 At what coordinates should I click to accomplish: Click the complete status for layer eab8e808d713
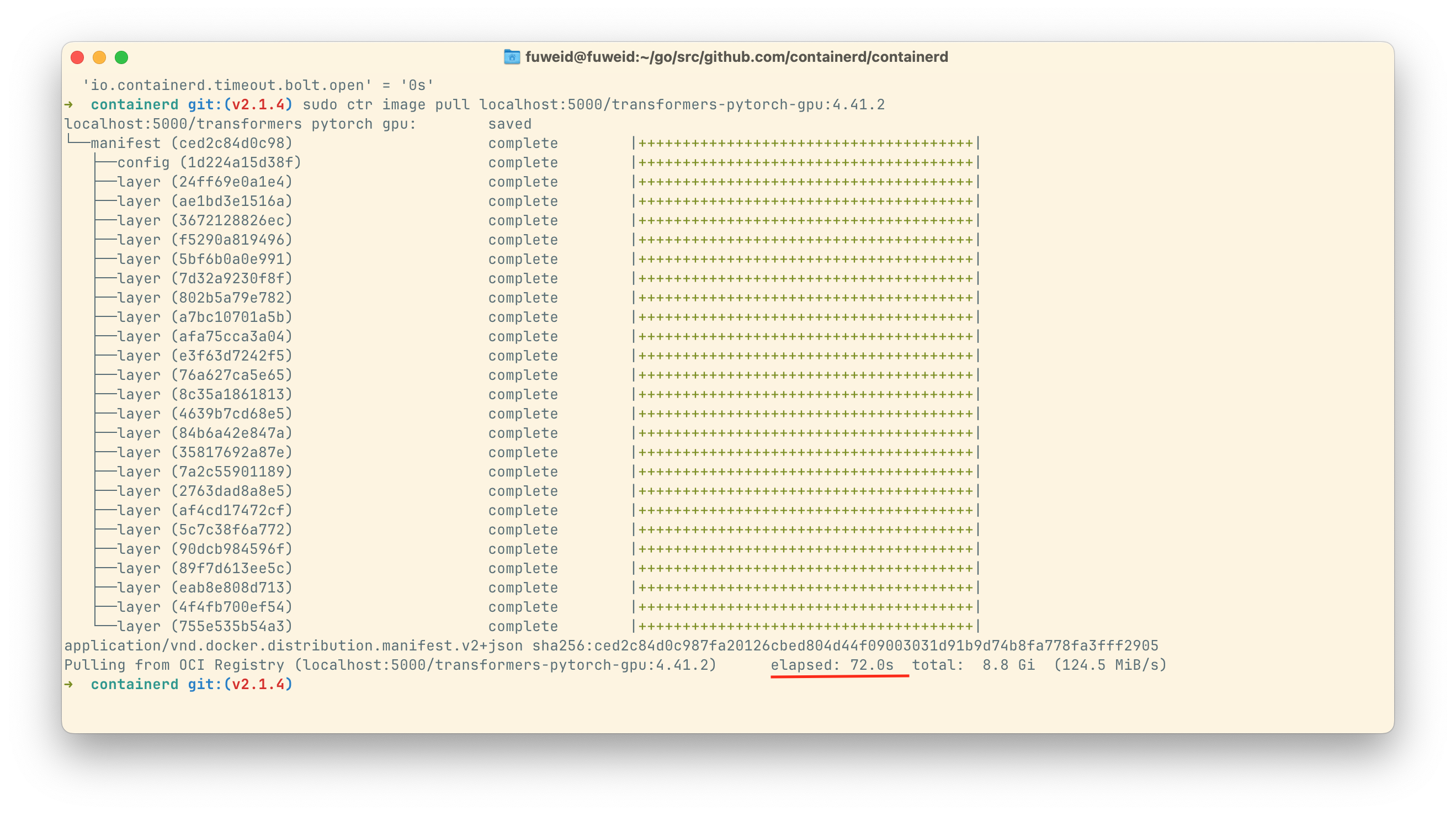(523, 588)
